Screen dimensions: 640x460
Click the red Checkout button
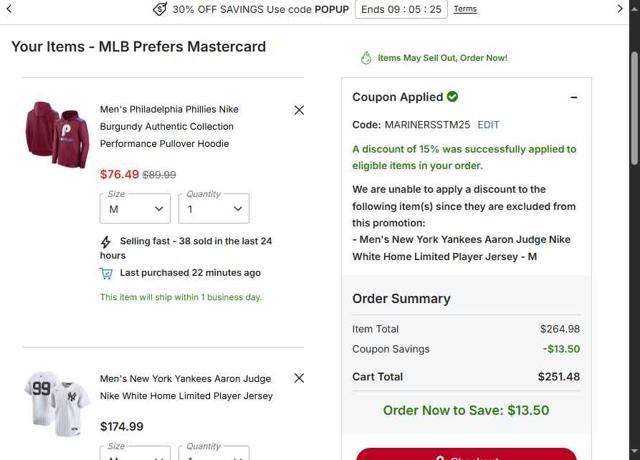click(x=466, y=455)
